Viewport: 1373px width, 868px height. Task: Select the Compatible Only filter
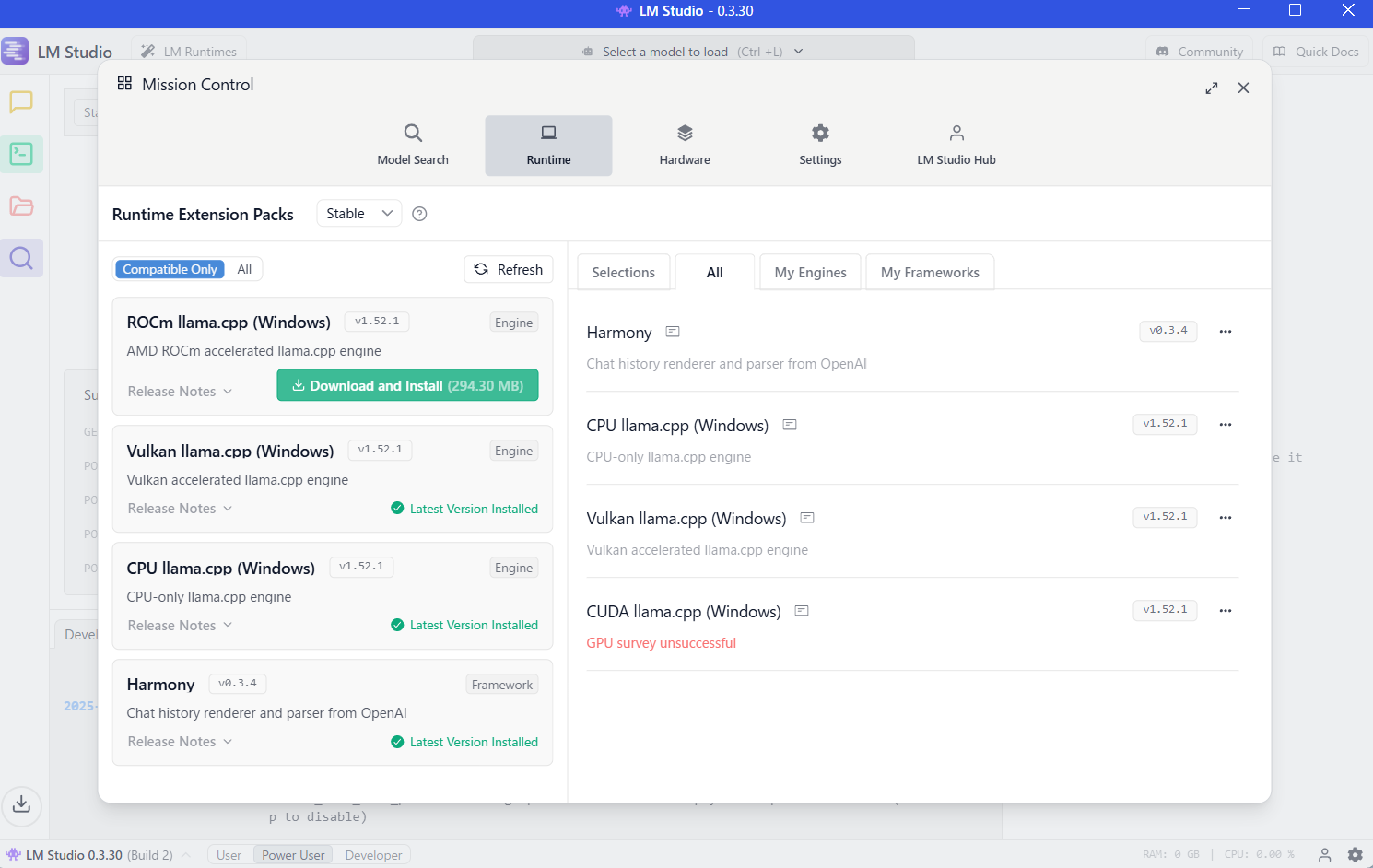pyautogui.click(x=170, y=269)
